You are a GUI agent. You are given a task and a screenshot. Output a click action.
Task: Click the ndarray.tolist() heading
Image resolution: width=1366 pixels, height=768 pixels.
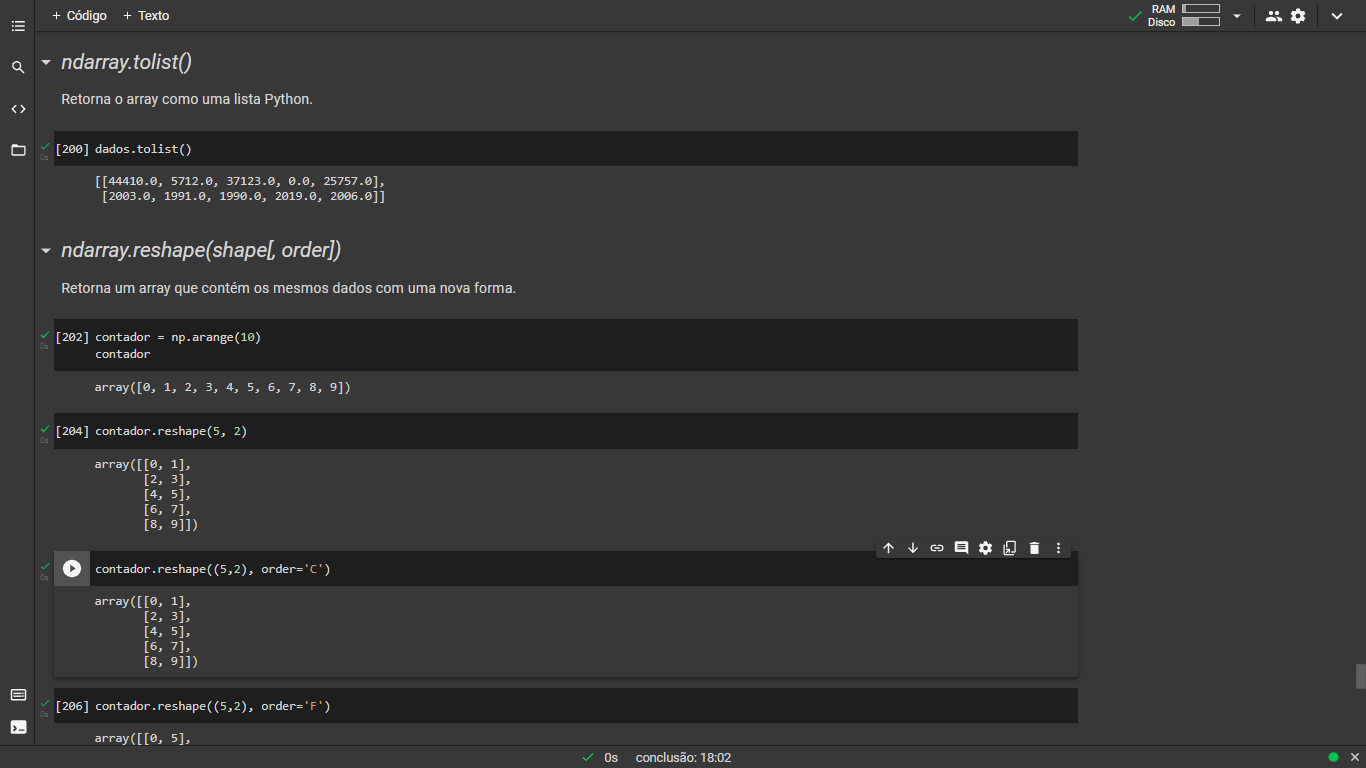click(126, 62)
